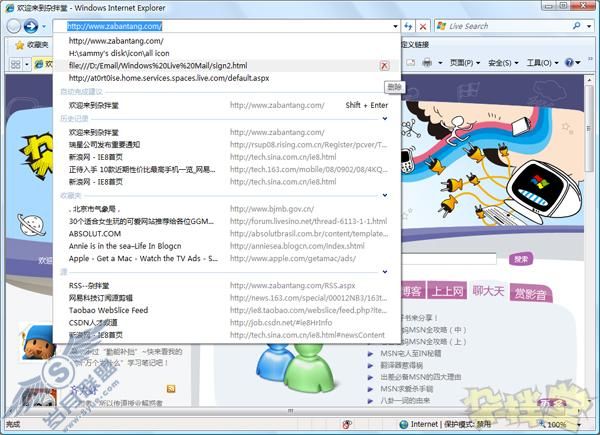The height and width of the screenshot is (435, 600).
Task: Open the 上上网 tab on webpage
Action: (x=447, y=292)
